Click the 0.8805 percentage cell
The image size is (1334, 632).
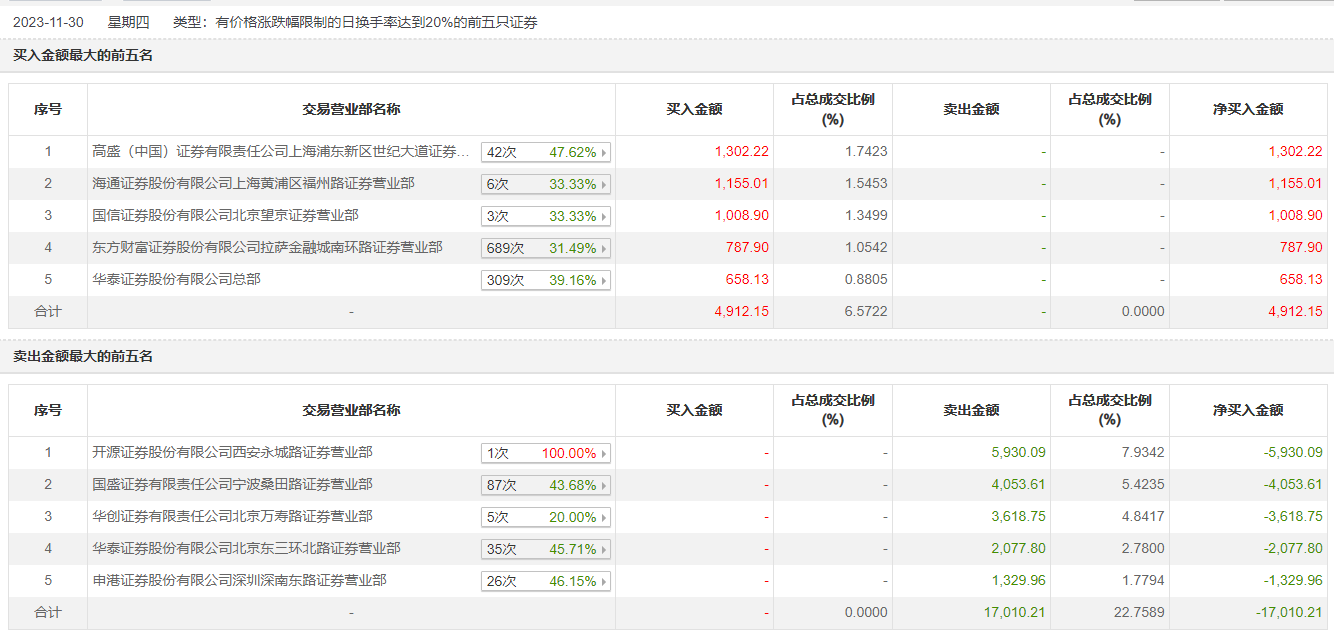[x=867, y=280]
